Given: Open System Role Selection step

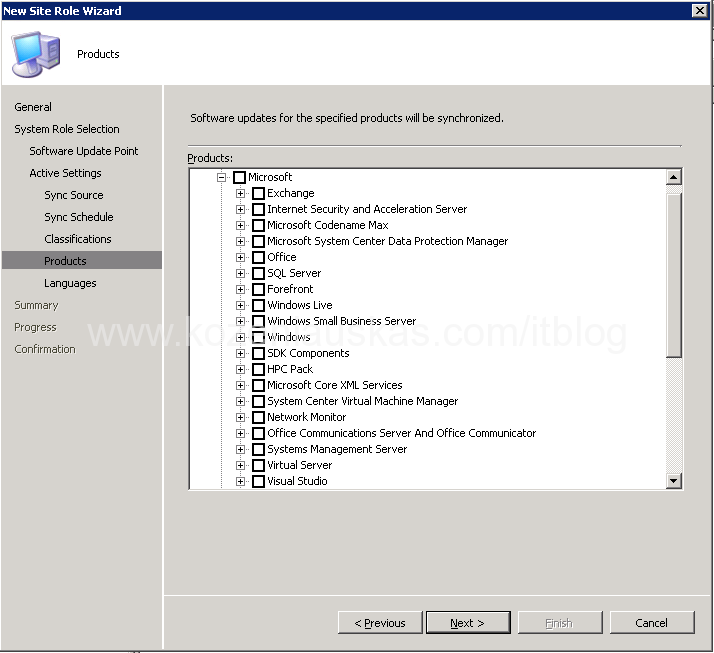Looking at the screenshot, I should pos(67,129).
